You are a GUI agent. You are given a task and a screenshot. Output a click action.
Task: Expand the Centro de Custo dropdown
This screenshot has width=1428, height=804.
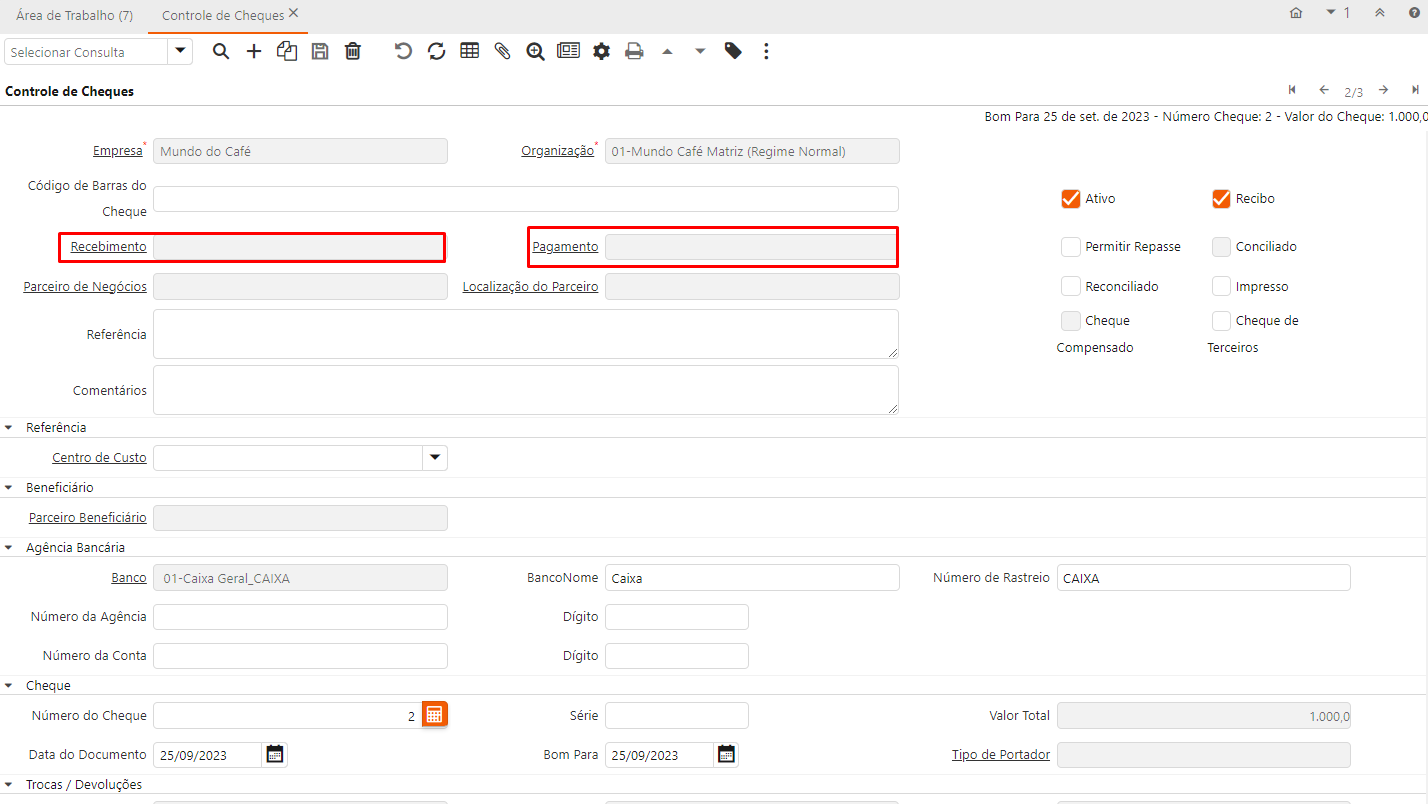(434, 458)
